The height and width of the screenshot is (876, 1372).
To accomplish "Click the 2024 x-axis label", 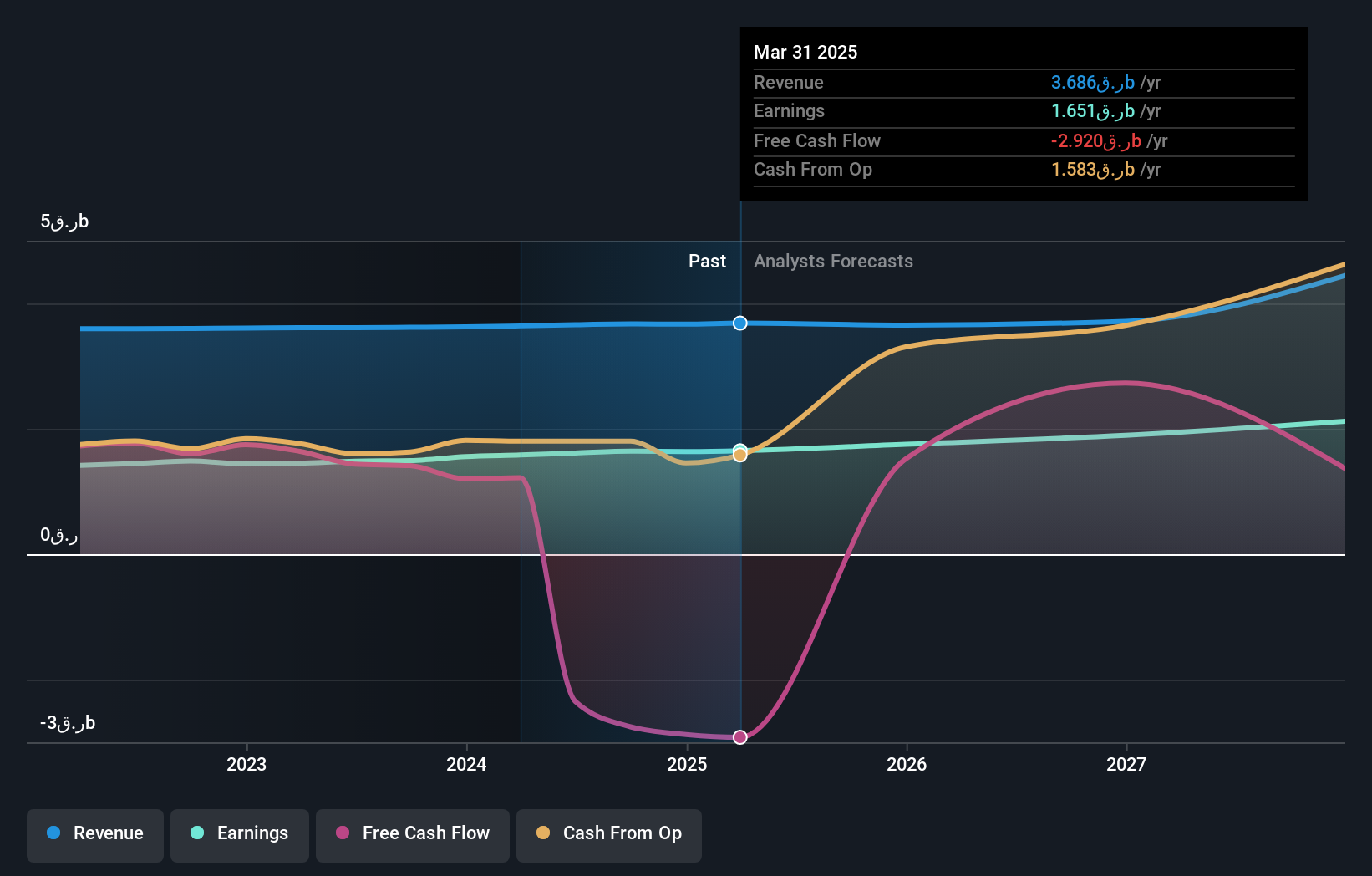I will 466,764.
